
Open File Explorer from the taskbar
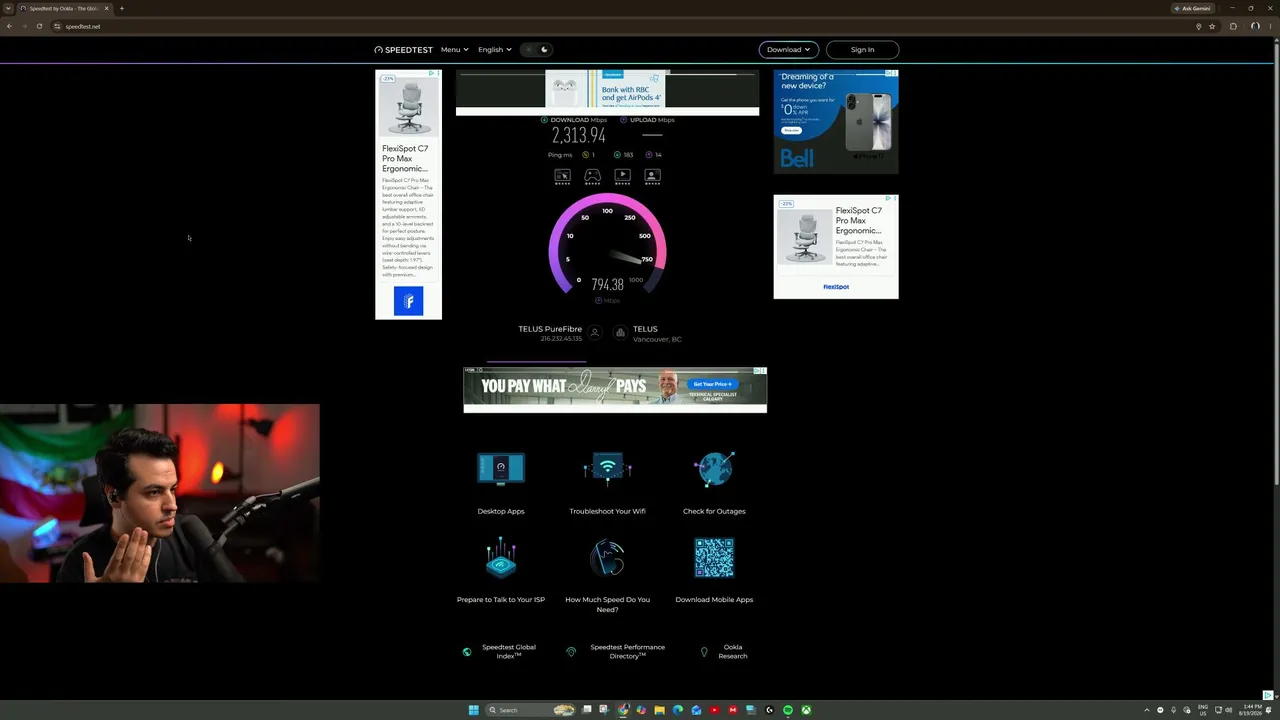coord(659,710)
